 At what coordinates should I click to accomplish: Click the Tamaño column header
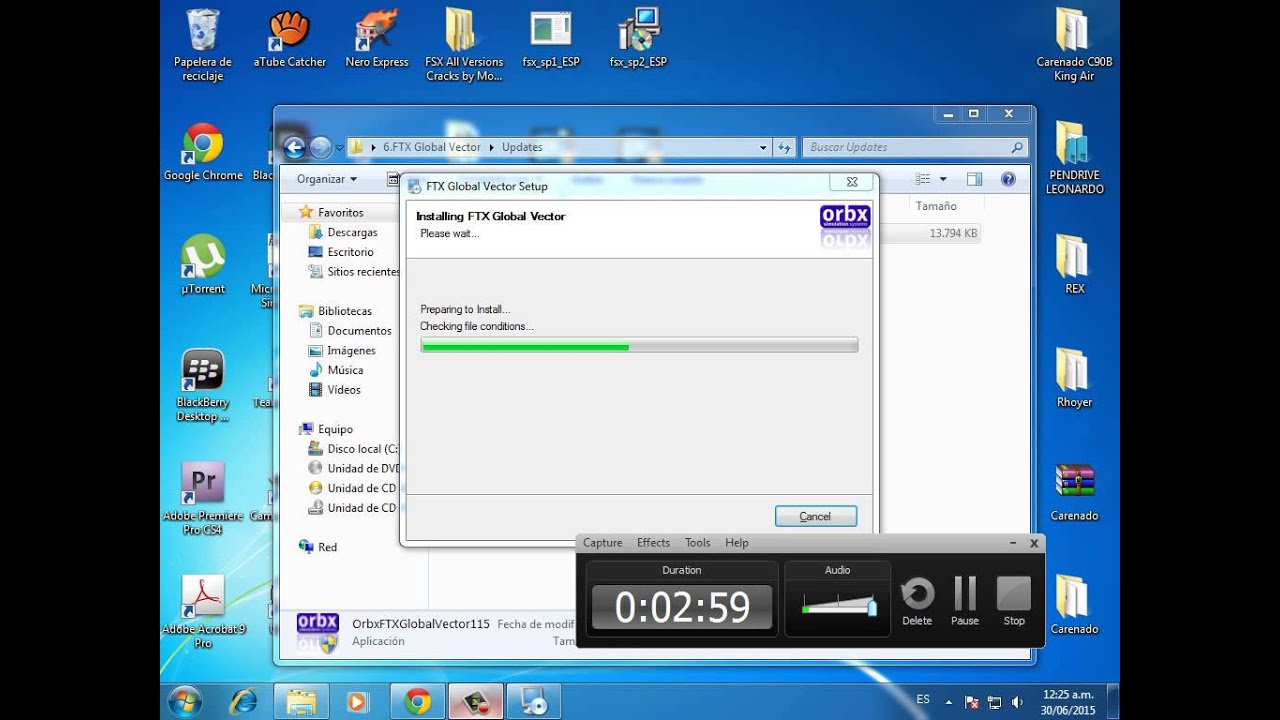(x=936, y=206)
